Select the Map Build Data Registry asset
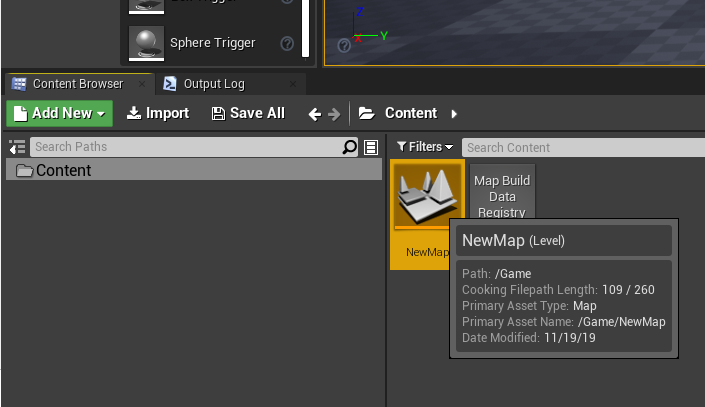This screenshot has width=705, height=407. 502,193
